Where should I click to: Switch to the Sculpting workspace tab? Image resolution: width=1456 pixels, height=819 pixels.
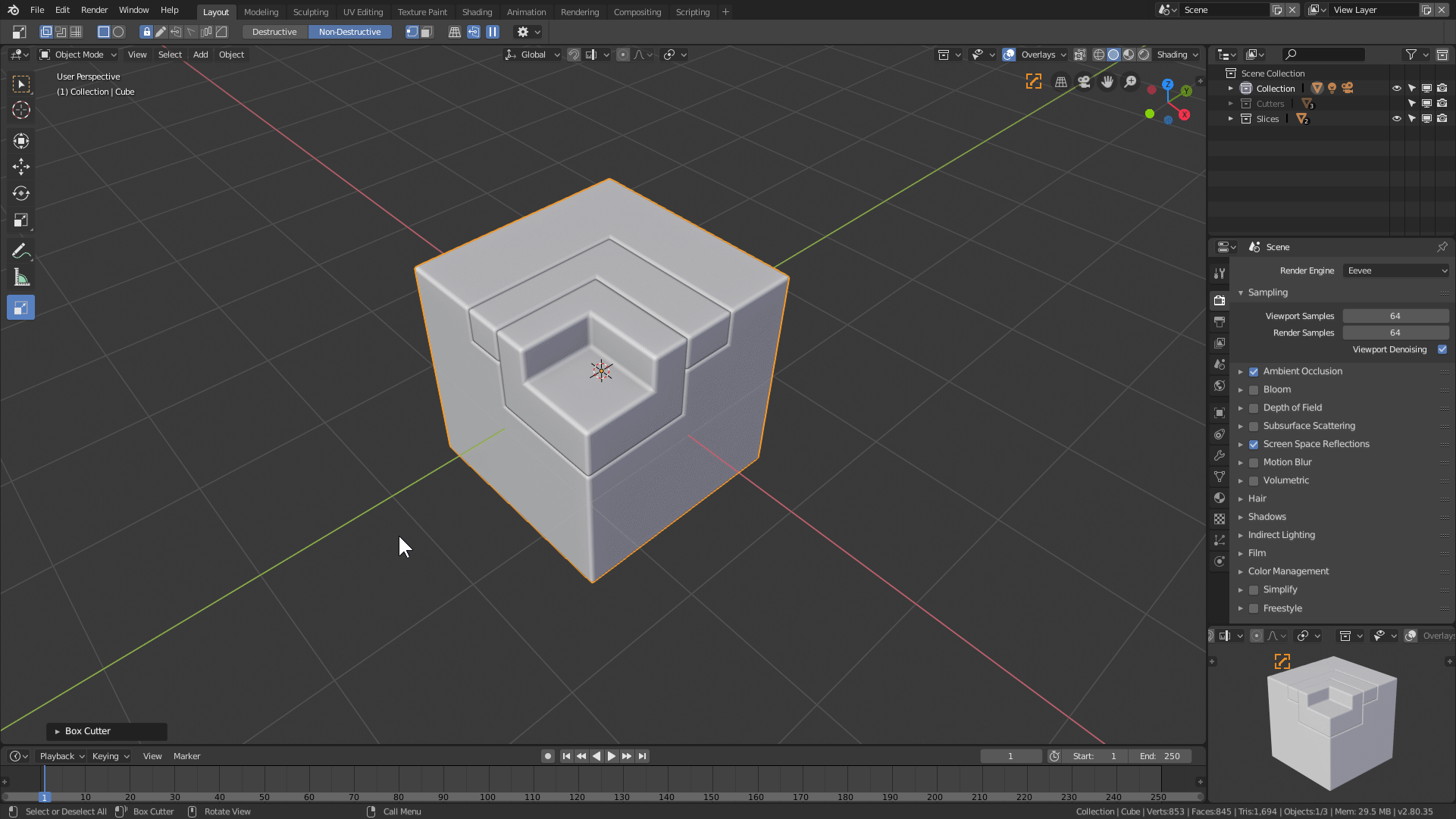(x=310, y=11)
